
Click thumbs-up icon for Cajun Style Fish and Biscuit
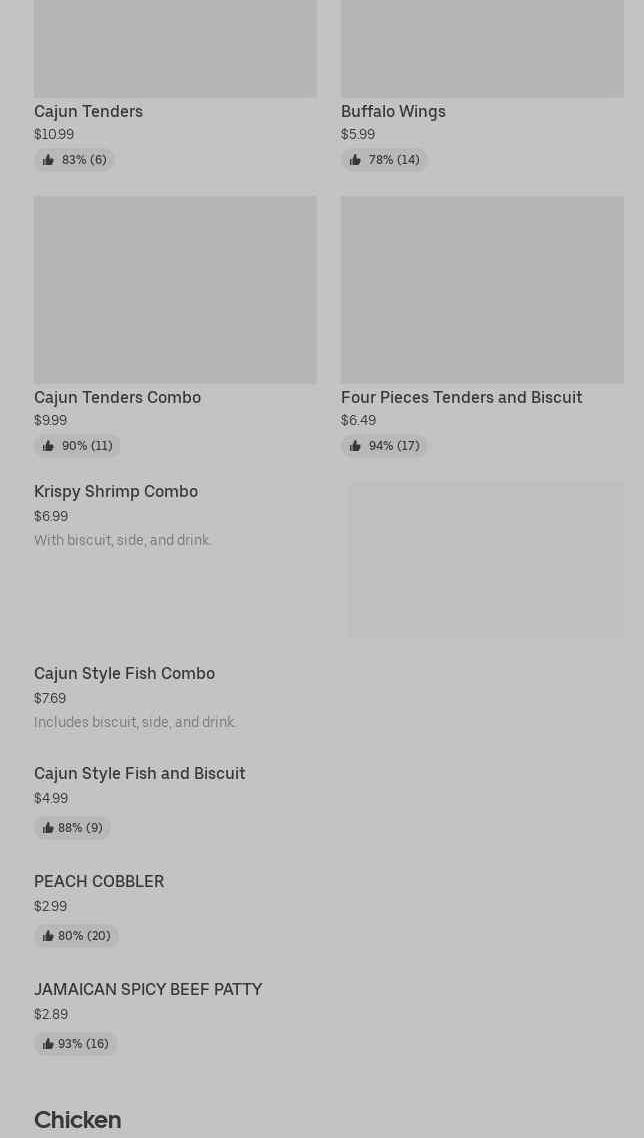pyautogui.click(x=48, y=828)
